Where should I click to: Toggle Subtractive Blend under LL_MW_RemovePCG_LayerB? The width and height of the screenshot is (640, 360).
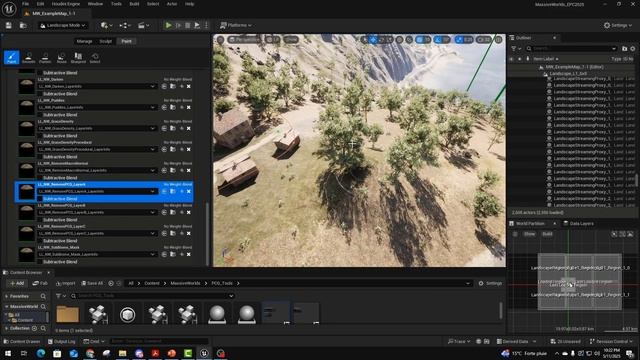(40, 220)
